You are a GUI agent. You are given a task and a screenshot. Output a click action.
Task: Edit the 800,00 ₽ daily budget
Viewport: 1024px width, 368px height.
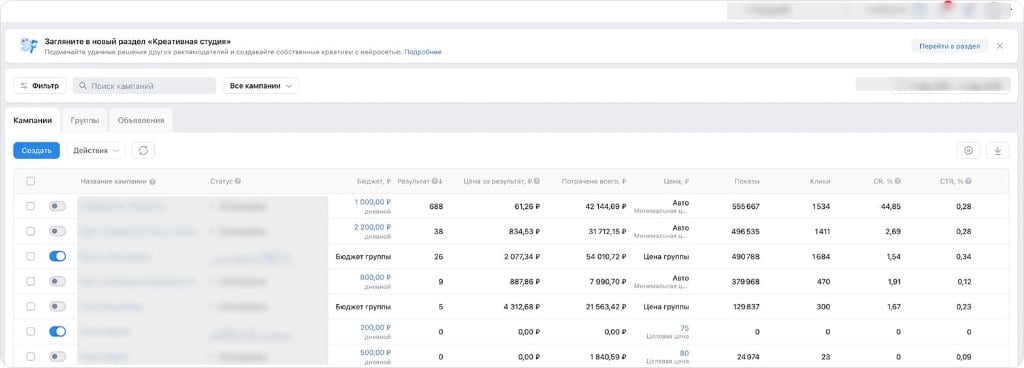[x=376, y=277]
